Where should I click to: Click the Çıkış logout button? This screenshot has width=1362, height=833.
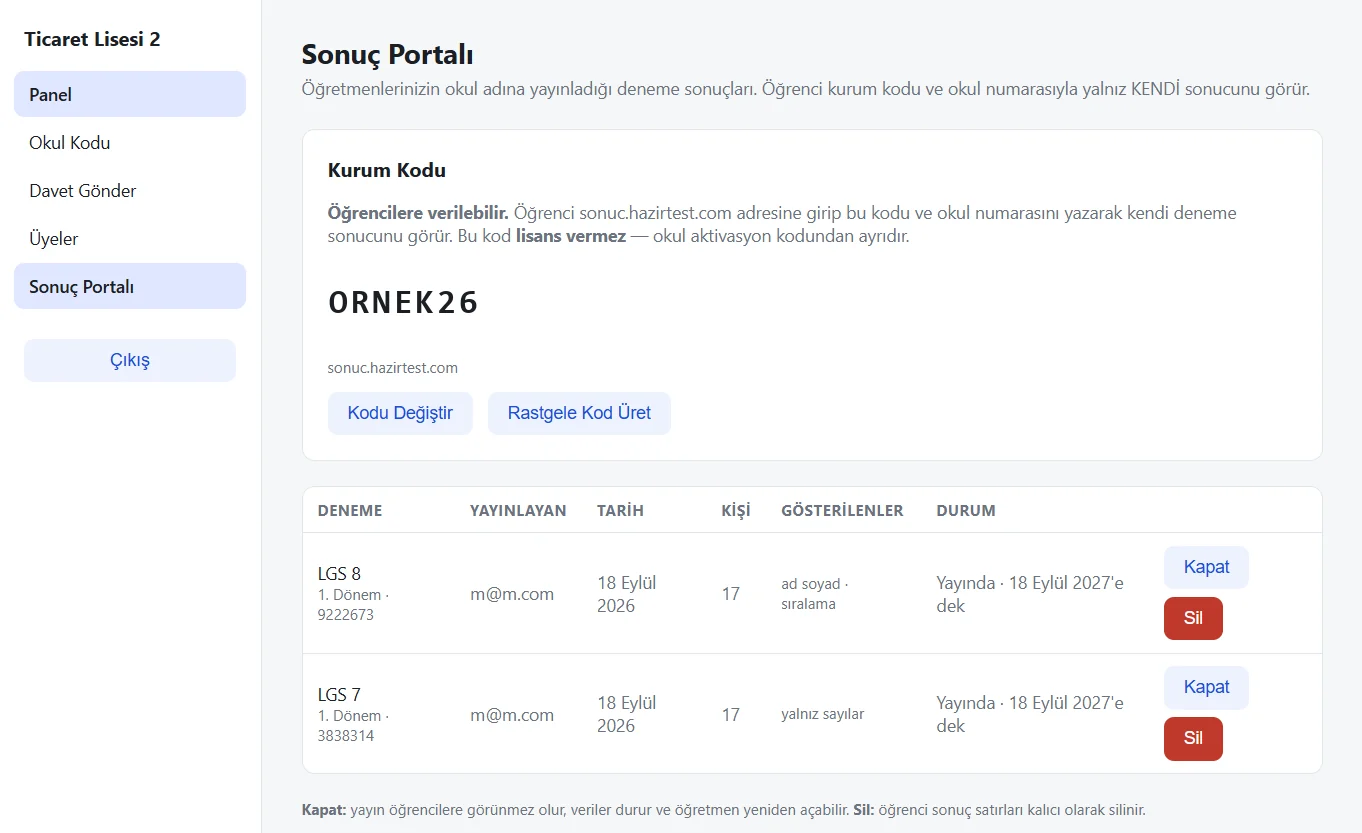pyautogui.click(x=130, y=360)
